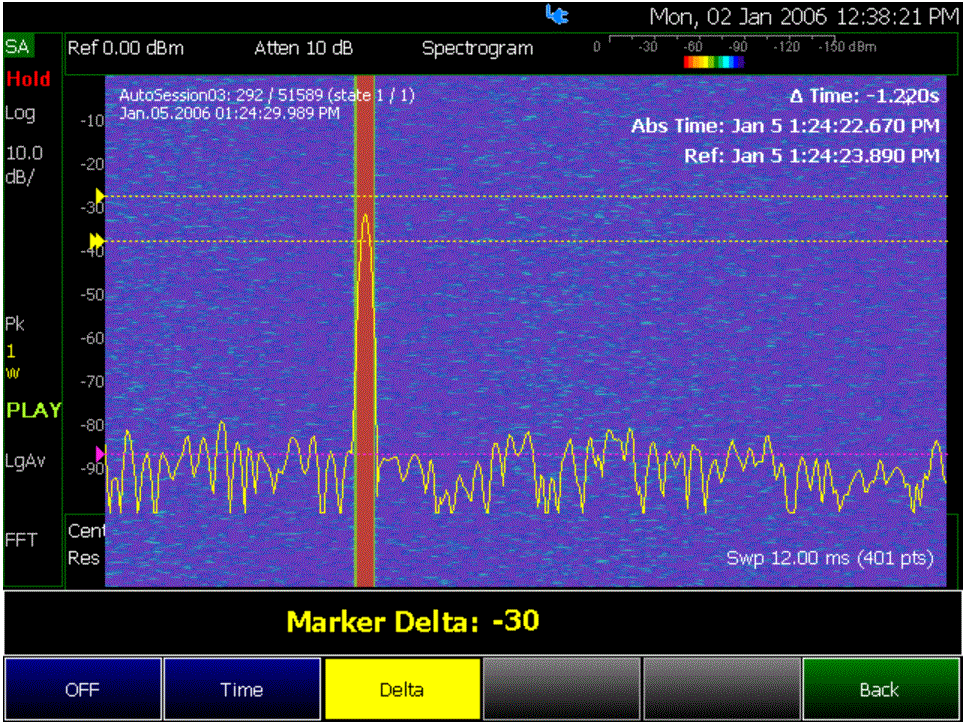Viewport: 964px width, 724px height.
Task: Choose the yellow Delta softkey
Action: (401, 689)
